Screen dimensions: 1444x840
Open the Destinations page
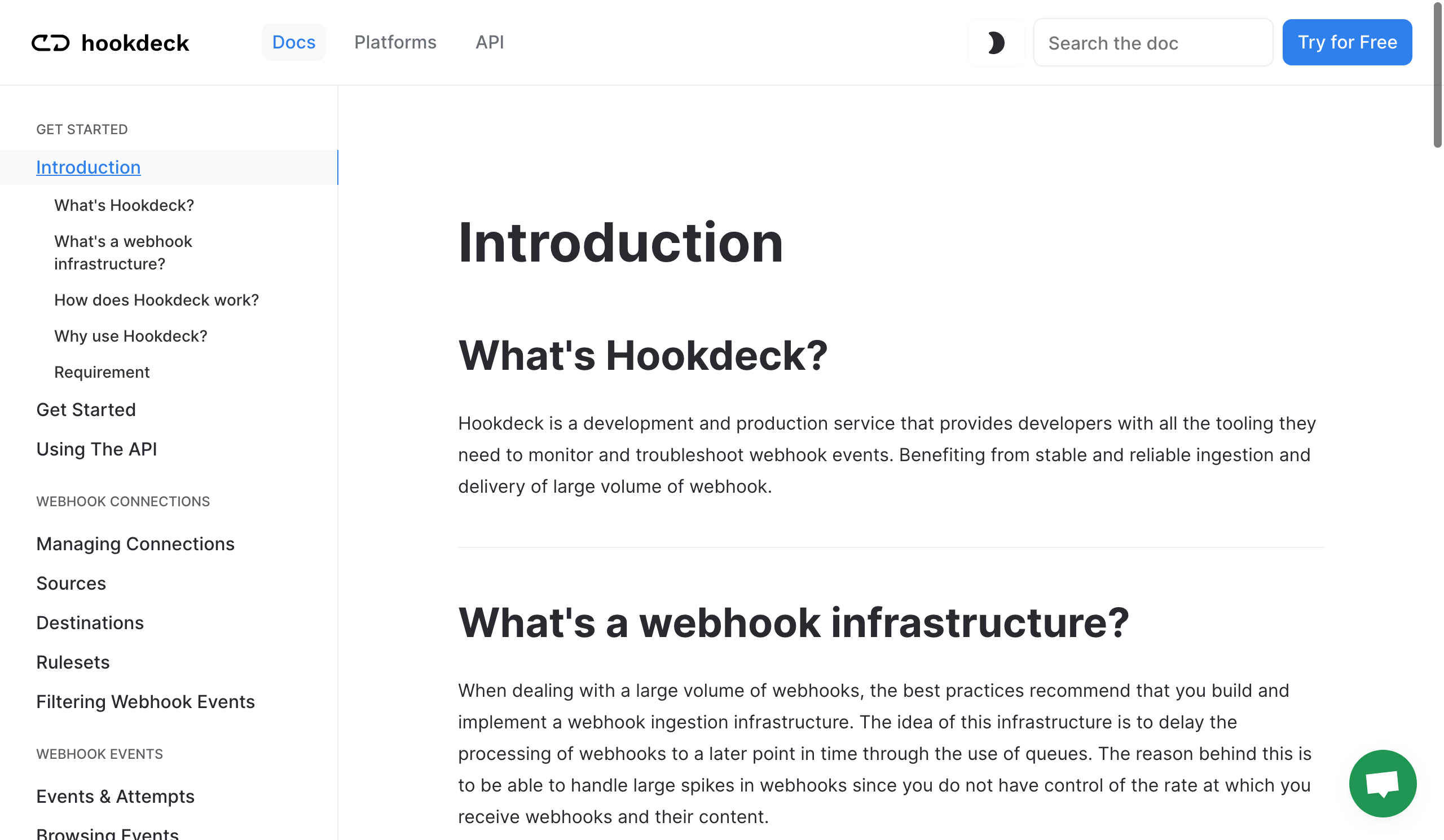[90, 623]
